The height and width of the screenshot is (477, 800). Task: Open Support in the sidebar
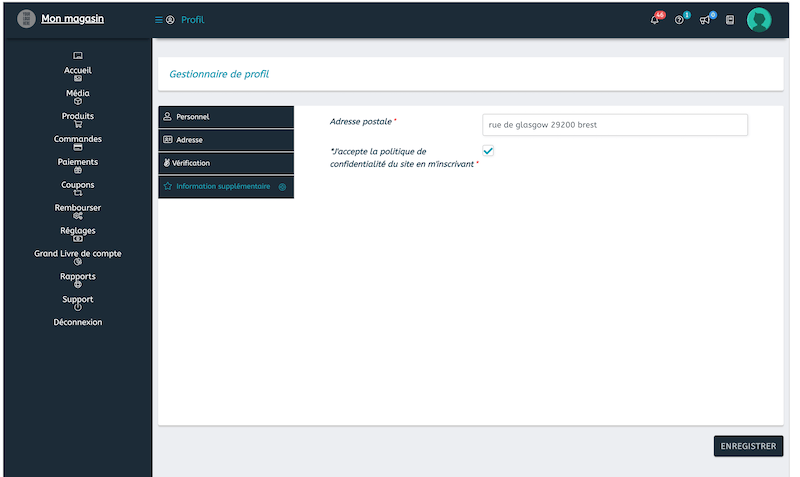click(78, 299)
